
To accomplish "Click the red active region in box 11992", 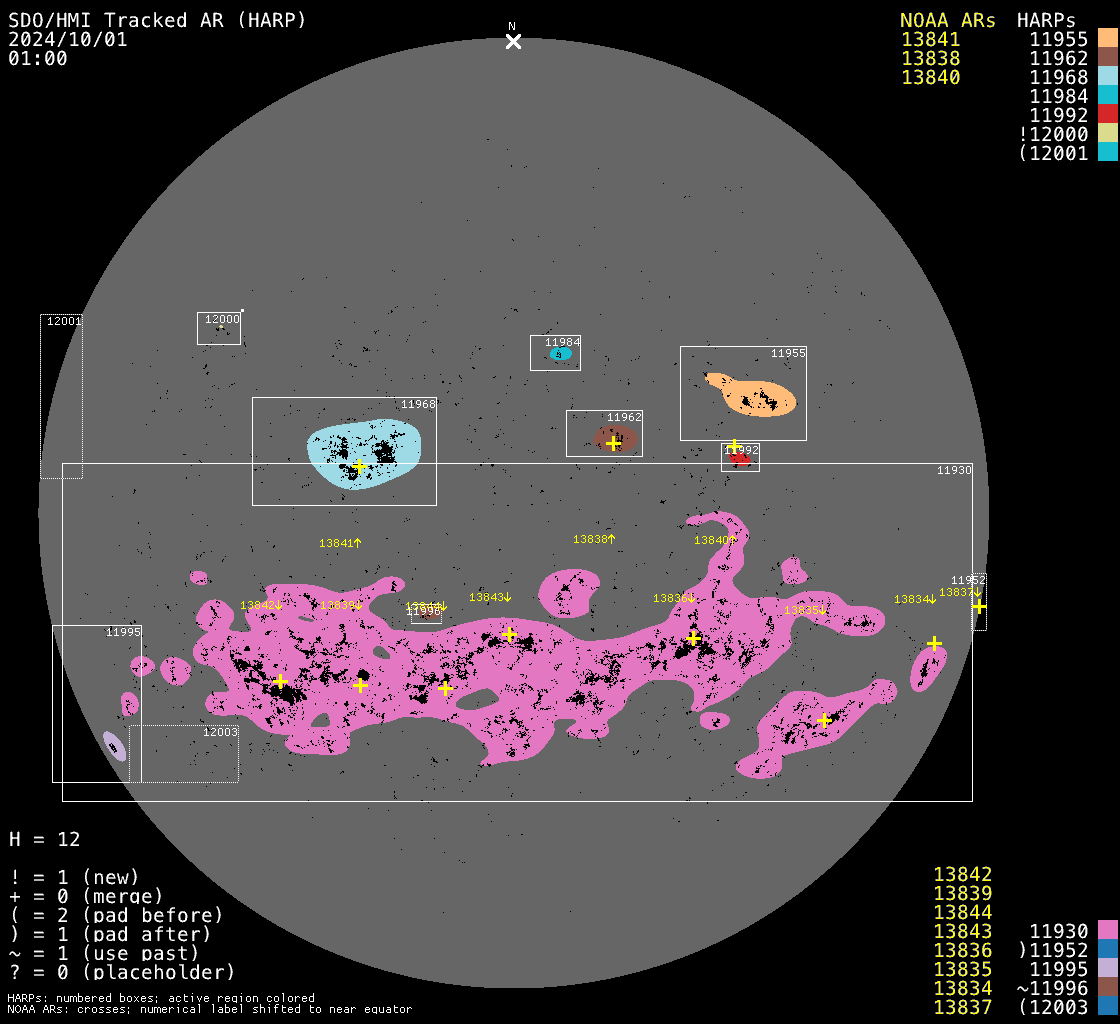I will [740, 458].
